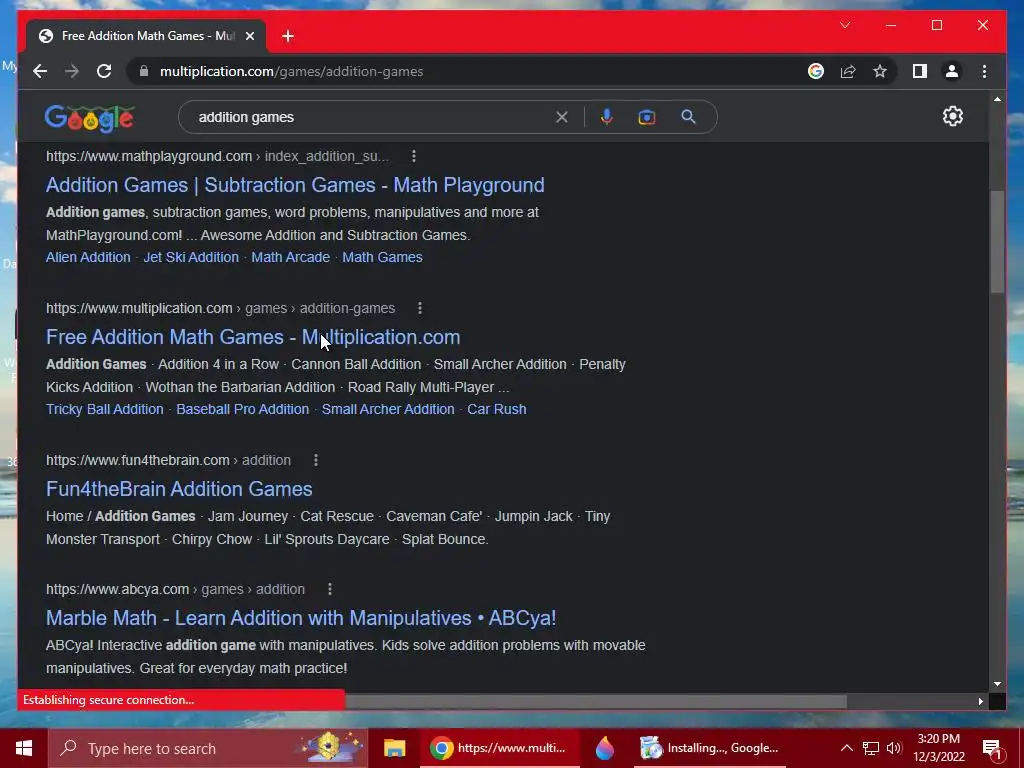Open the droplet app on taskbar
This screenshot has width=1024, height=768.
tap(605, 748)
